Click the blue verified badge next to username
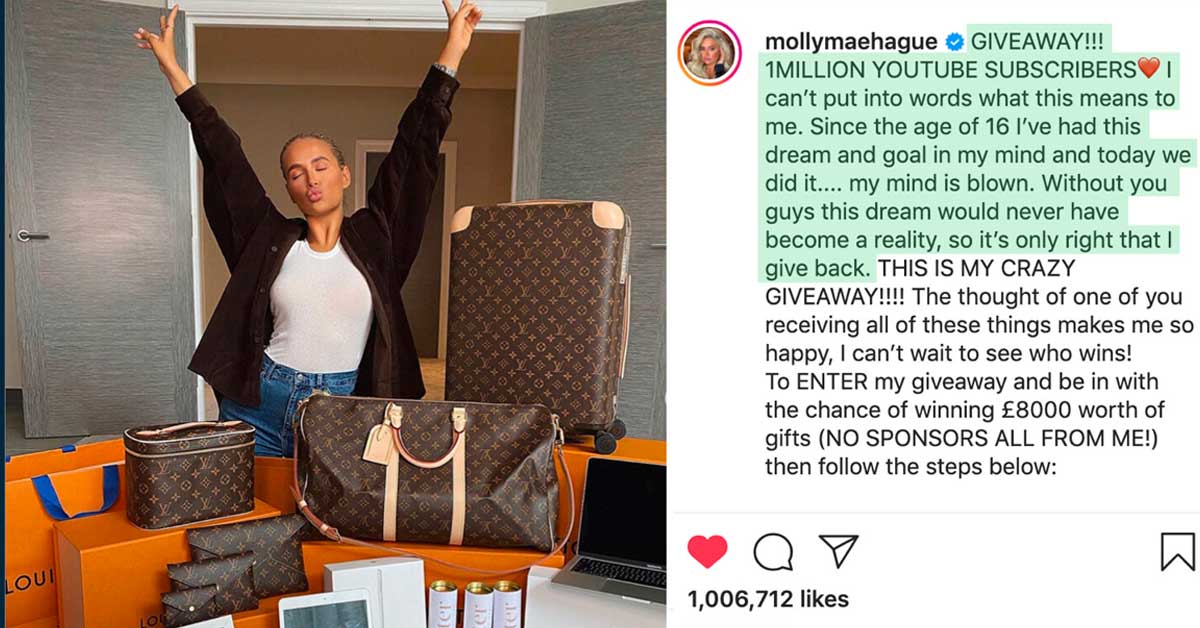Image resolution: width=1200 pixels, height=628 pixels. coord(954,42)
